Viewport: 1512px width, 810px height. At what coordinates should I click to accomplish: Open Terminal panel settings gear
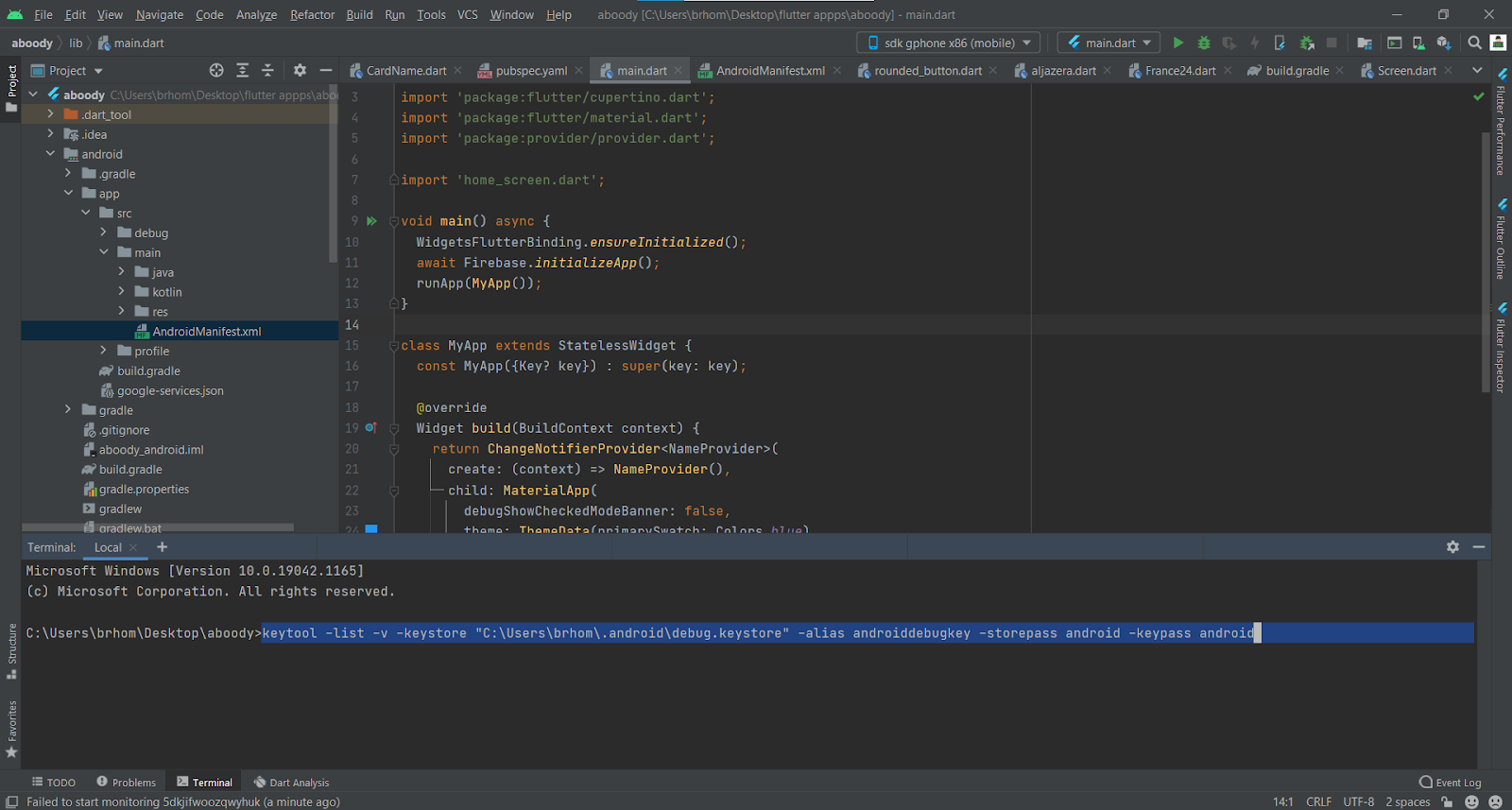point(1452,547)
